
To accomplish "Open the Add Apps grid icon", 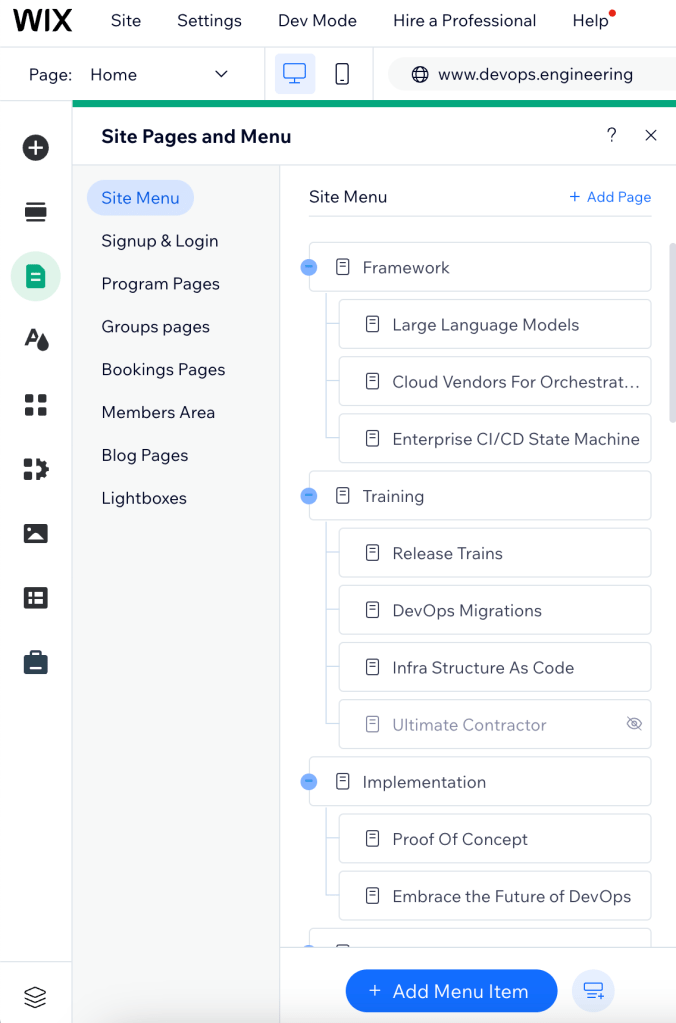I will pos(36,405).
